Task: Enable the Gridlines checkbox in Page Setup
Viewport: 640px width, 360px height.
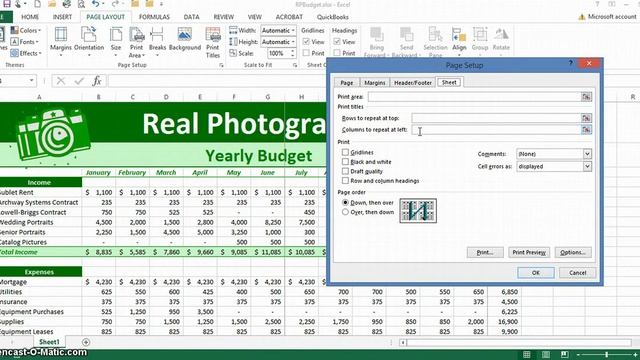Action: (x=345, y=152)
